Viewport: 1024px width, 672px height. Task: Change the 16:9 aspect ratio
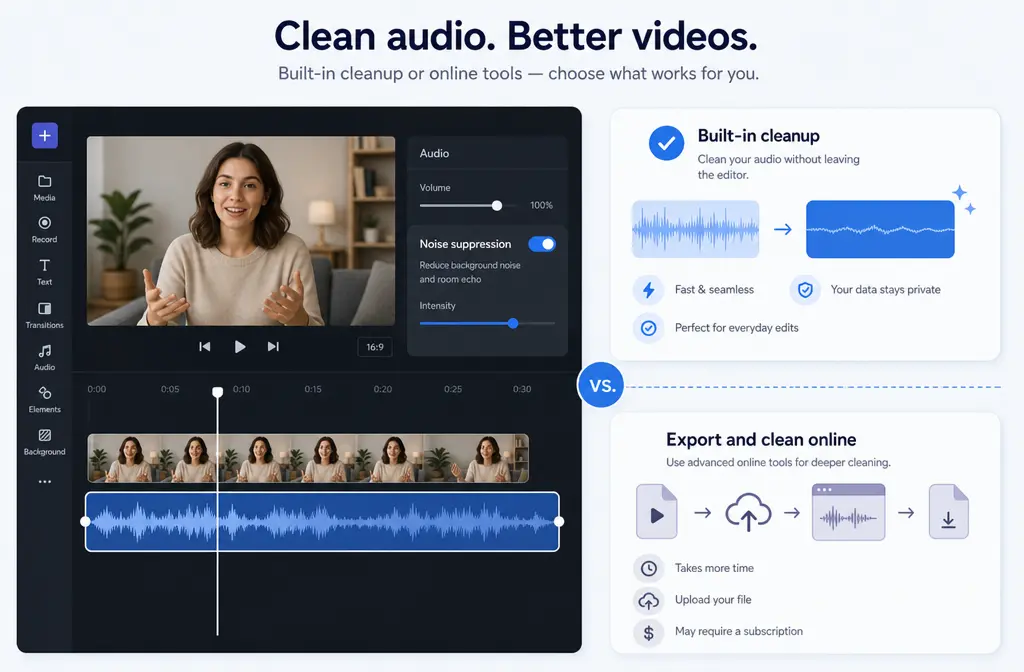pyautogui.click(x=375, y=347)
